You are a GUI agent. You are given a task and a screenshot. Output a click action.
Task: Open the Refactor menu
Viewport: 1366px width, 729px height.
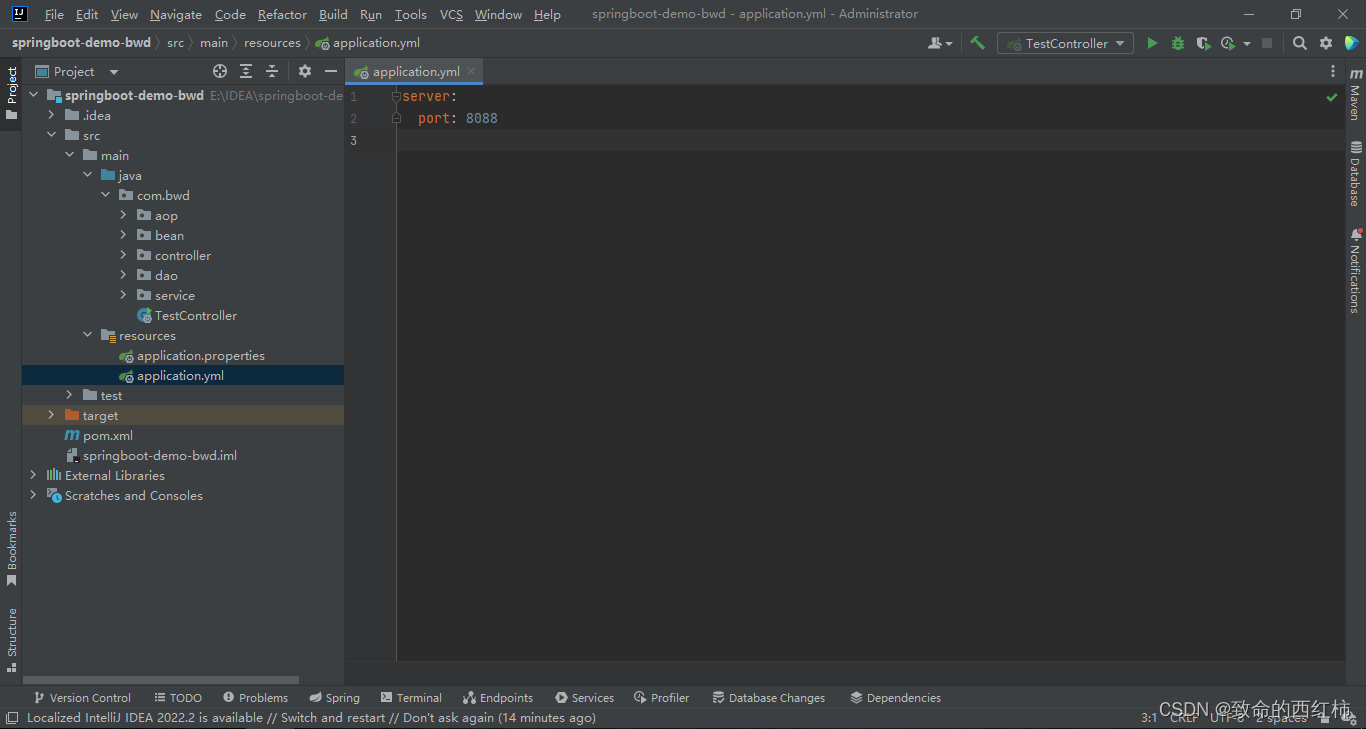[282, 14]
